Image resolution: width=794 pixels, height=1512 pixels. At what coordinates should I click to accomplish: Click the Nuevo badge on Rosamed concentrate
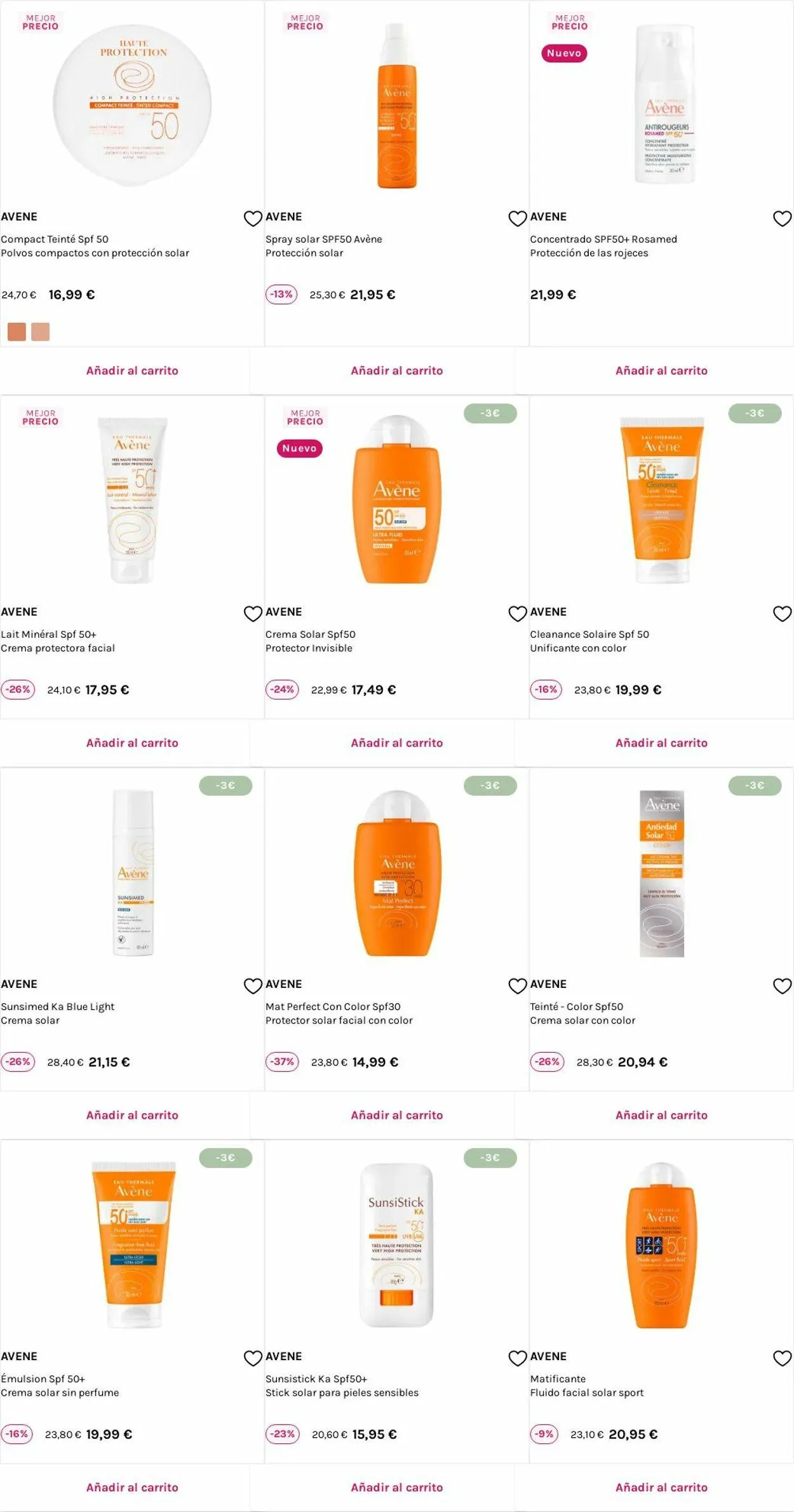pyautogui.click(x=564, y=53)
